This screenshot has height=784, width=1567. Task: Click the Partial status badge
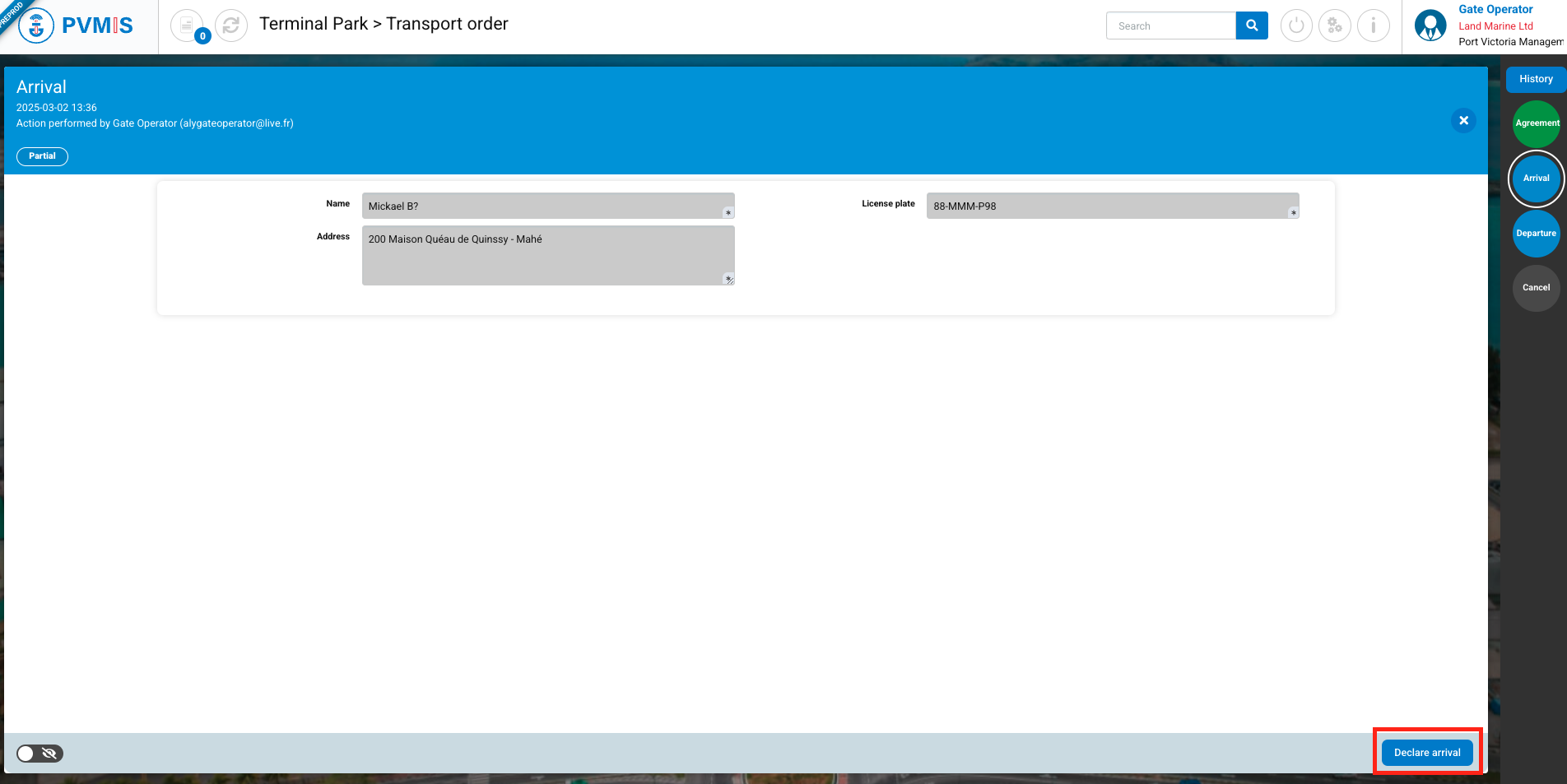(x=42, y=156)
